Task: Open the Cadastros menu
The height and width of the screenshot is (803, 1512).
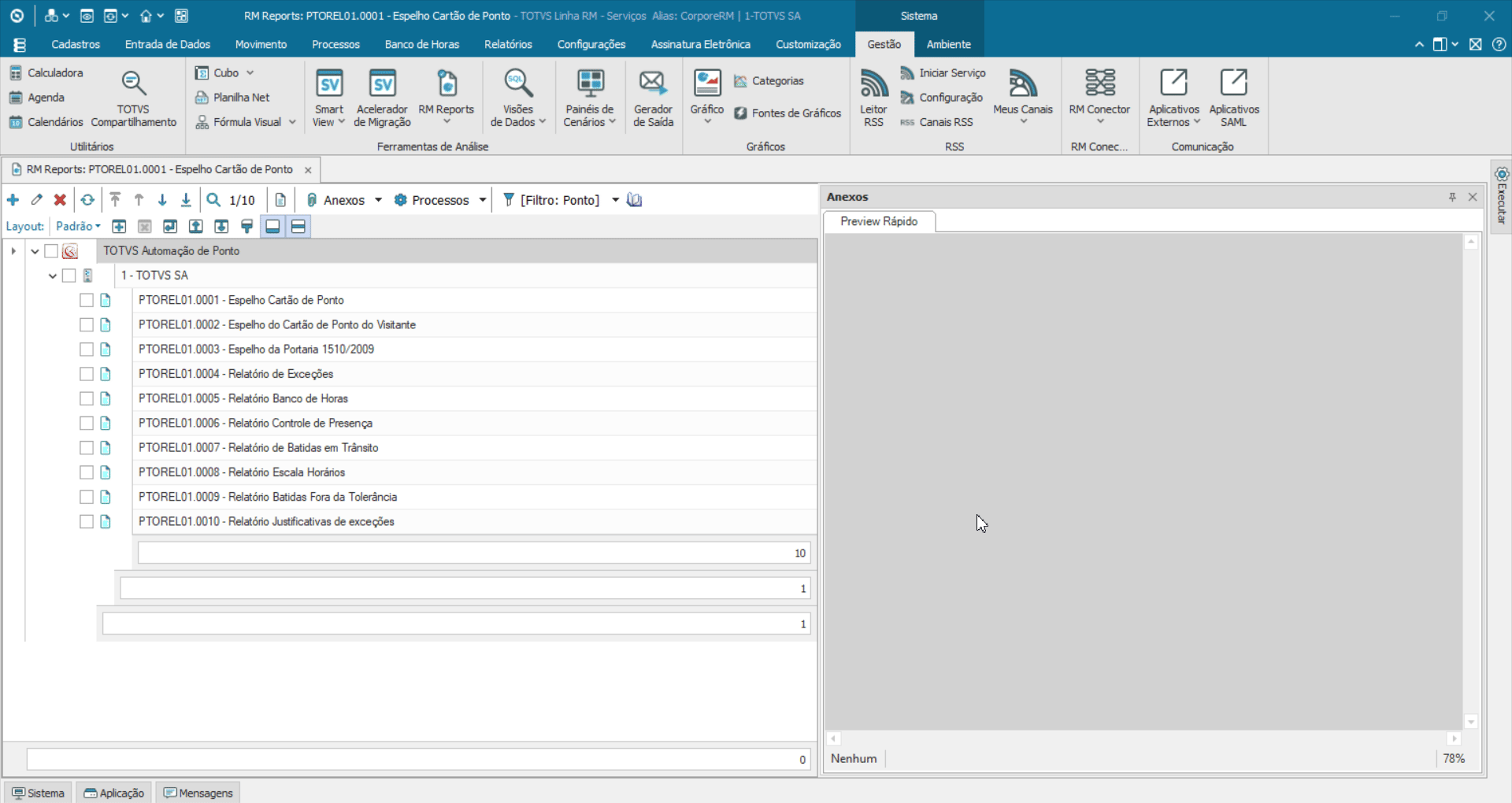Action: [x=76, y=44]
